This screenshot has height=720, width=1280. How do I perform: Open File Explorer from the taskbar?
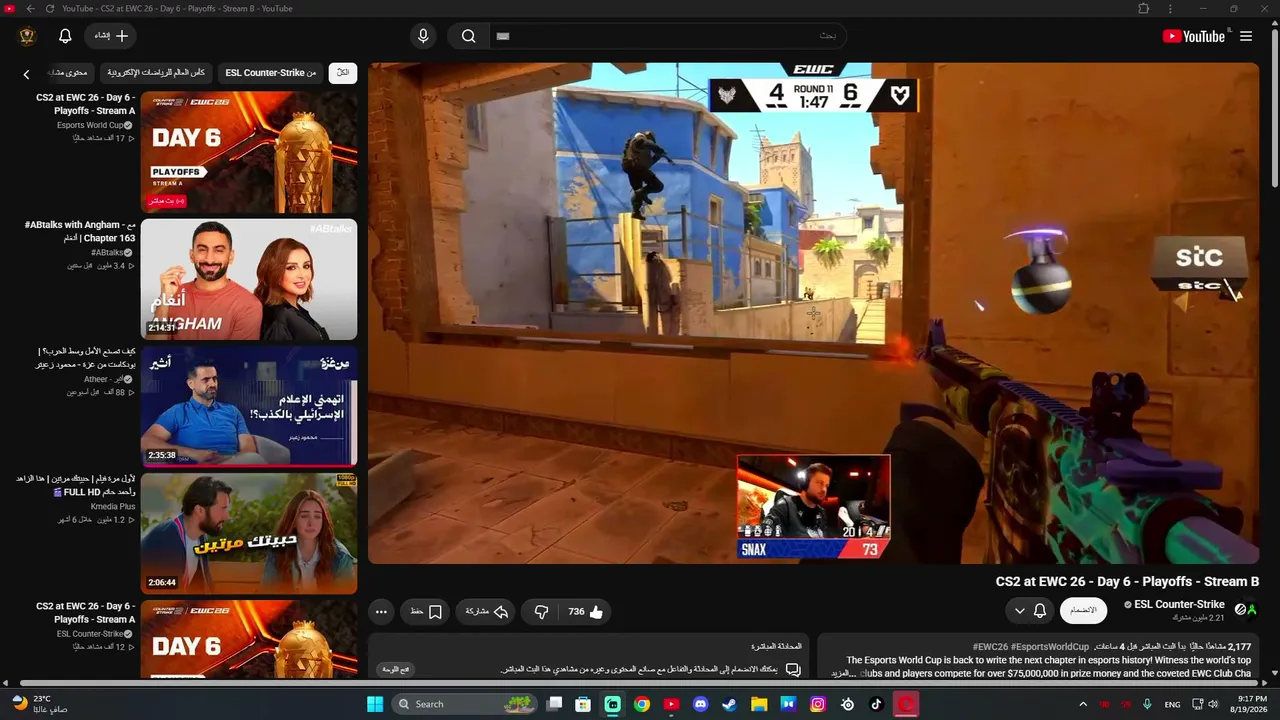pyautogui.click(x=759, y=704)
